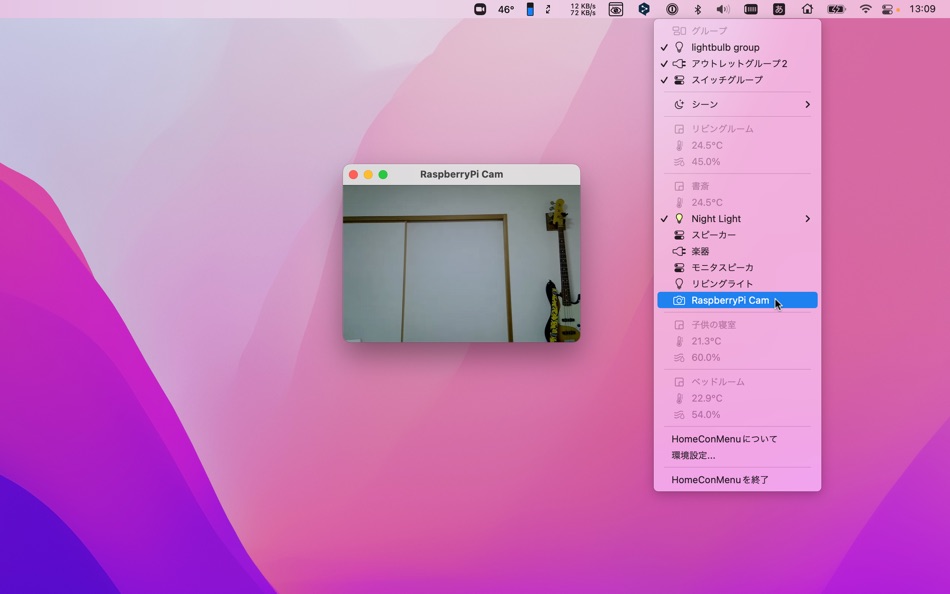The image size is (950, 594).
Task: Click the Zoom camera menu bar icon
Action: (480, 9)
